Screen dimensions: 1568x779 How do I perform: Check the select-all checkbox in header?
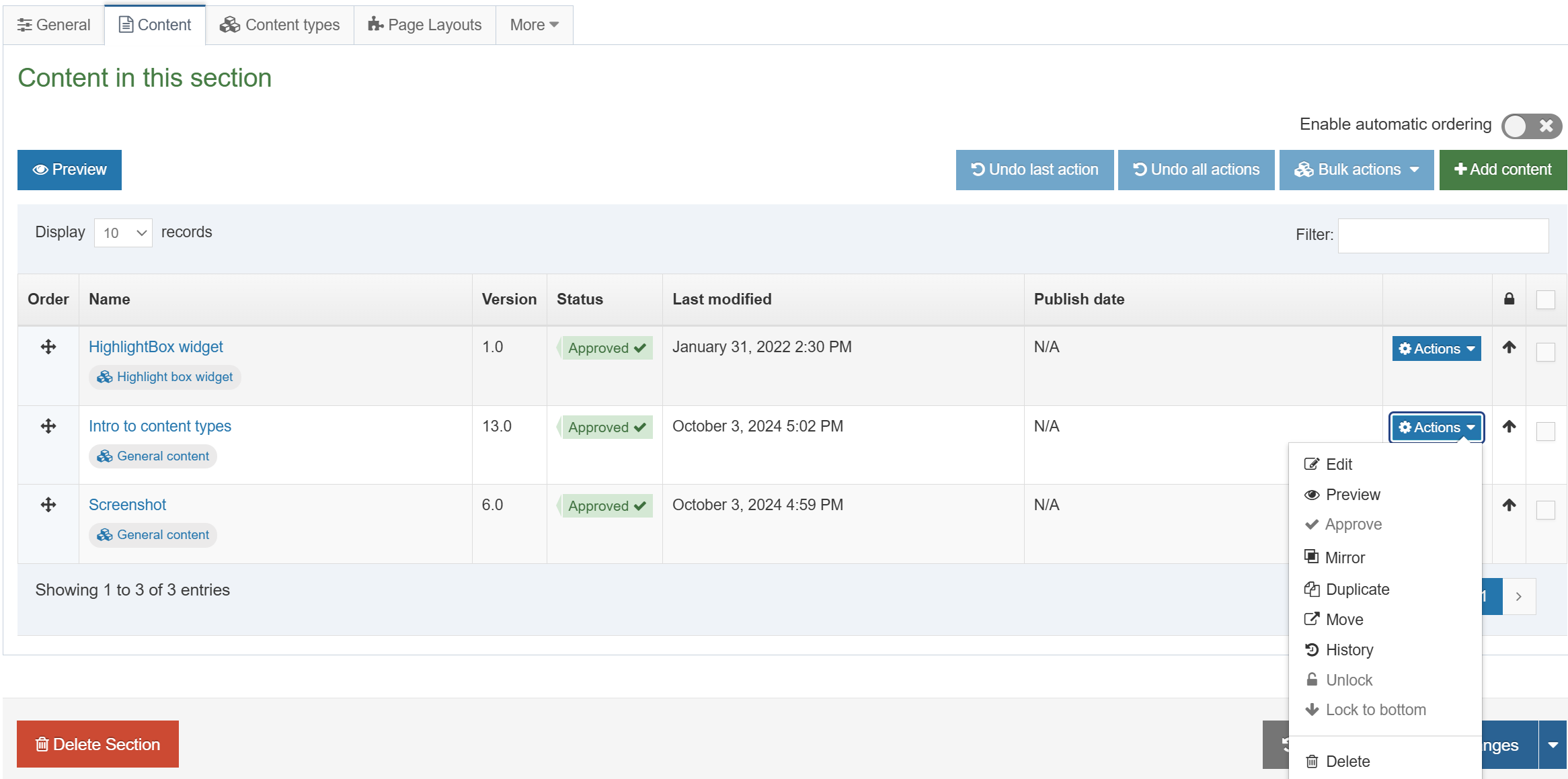coord(1545,299)
